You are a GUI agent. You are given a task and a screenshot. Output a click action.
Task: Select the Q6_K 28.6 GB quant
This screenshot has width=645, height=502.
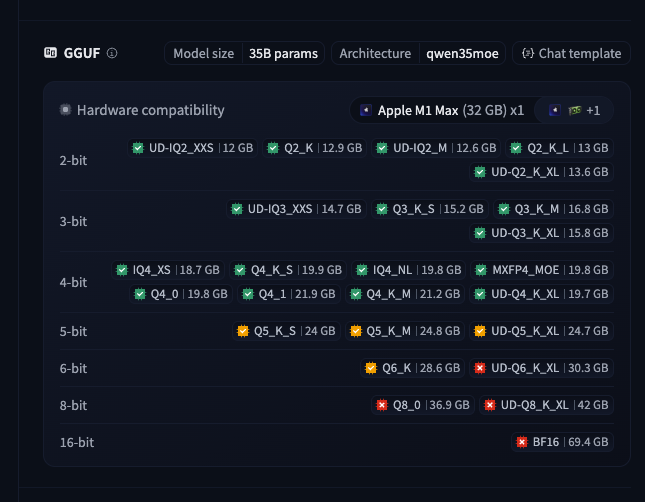412,368
